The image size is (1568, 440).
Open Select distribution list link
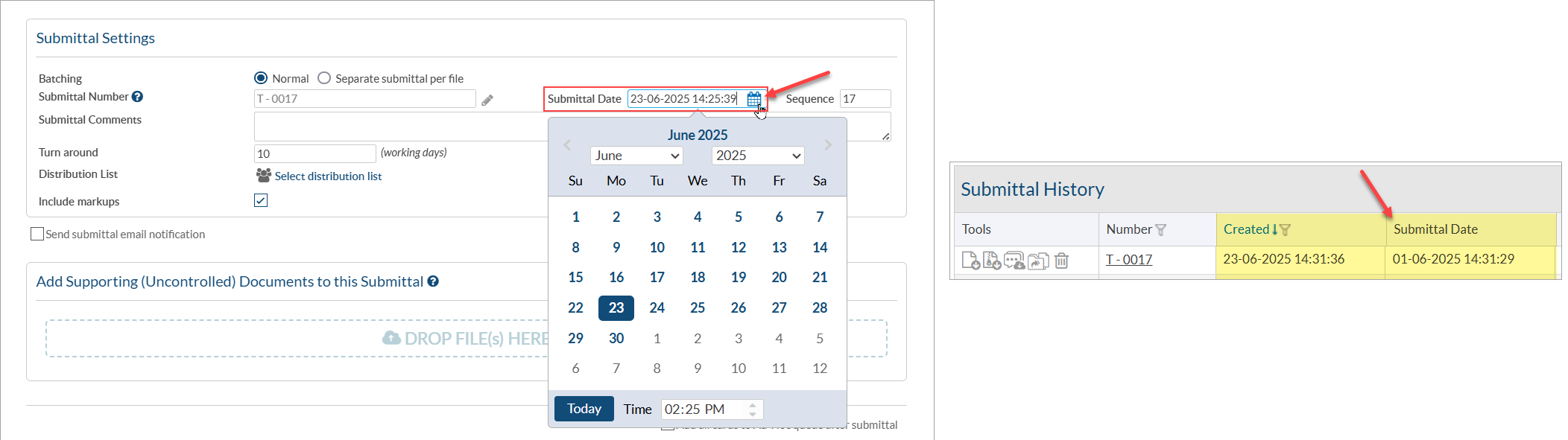[328, 176]
